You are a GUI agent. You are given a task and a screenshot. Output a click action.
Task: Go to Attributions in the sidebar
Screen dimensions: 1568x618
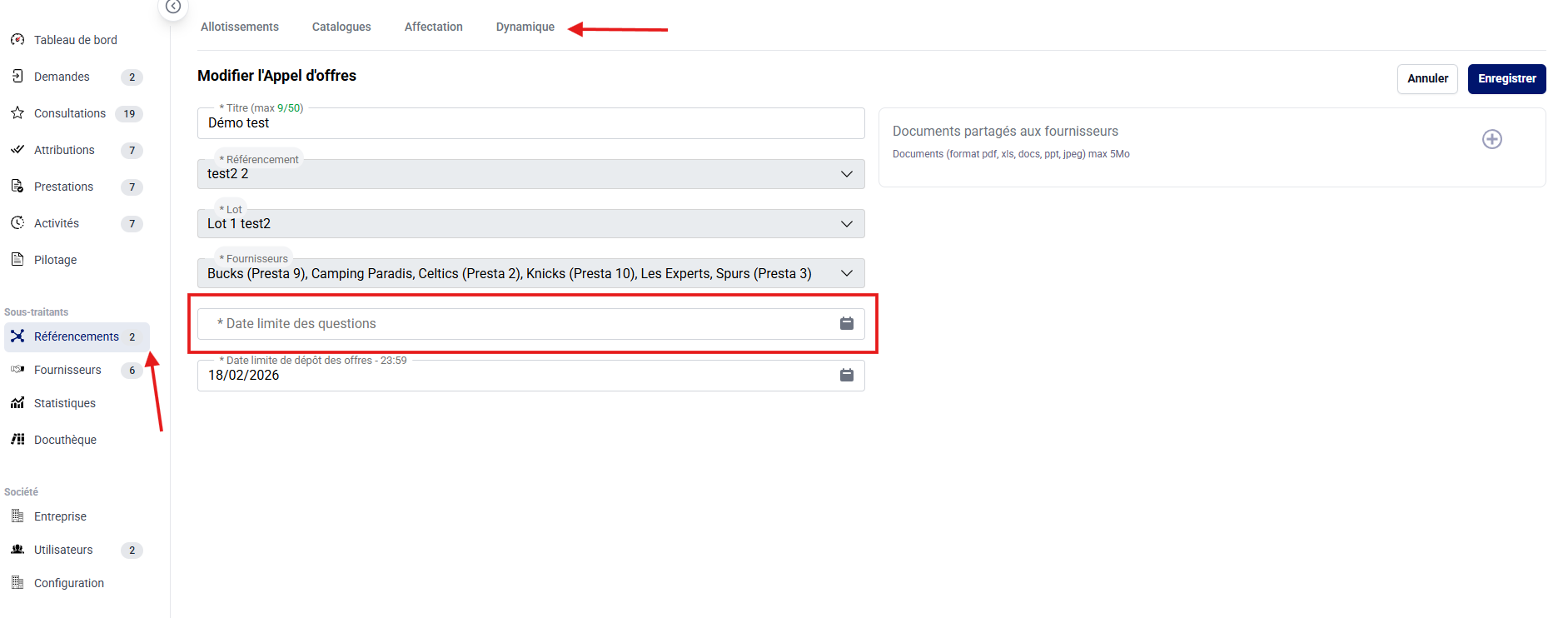[64, 150]
